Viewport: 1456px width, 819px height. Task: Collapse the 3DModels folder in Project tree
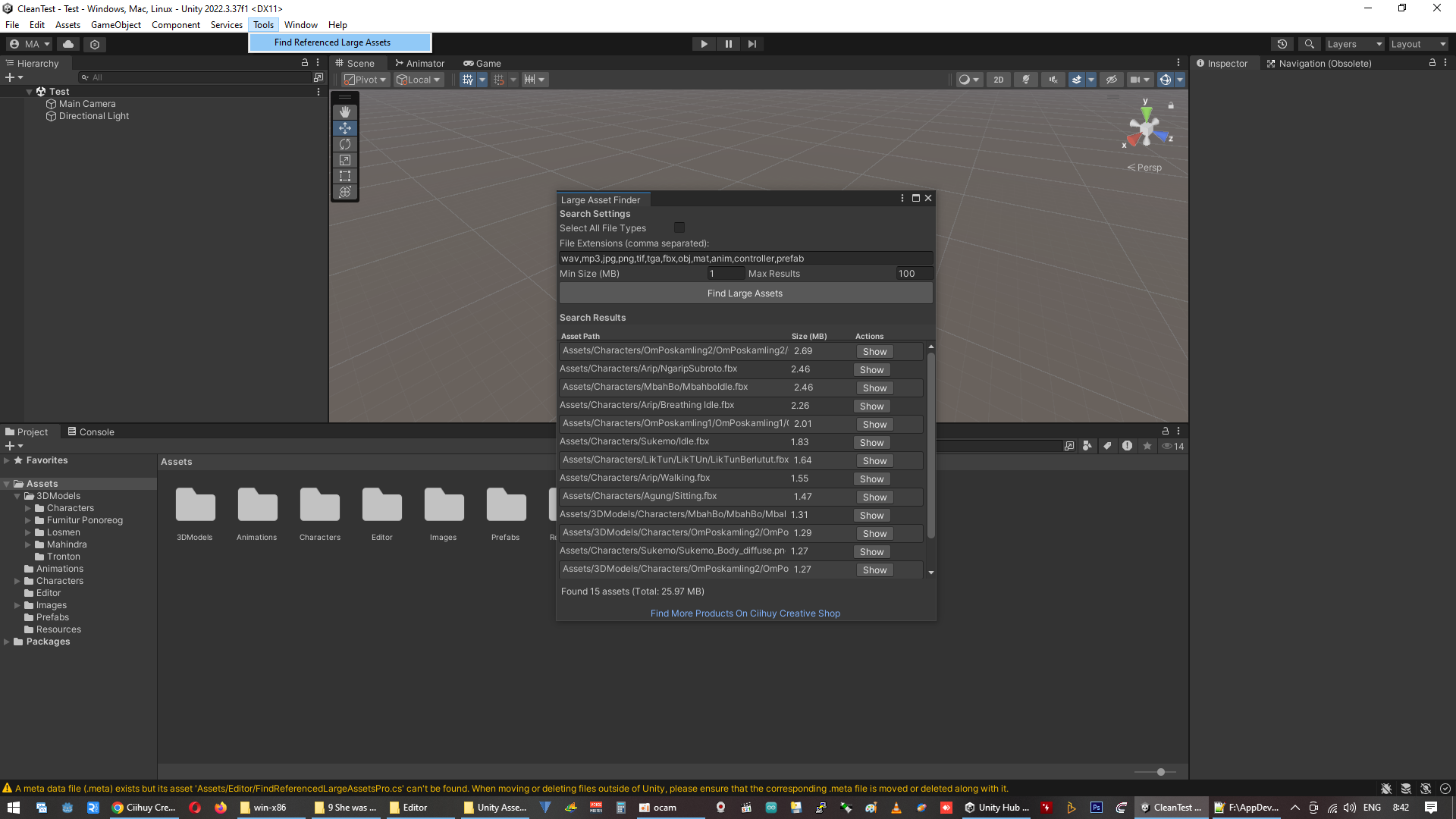(17, 496)
